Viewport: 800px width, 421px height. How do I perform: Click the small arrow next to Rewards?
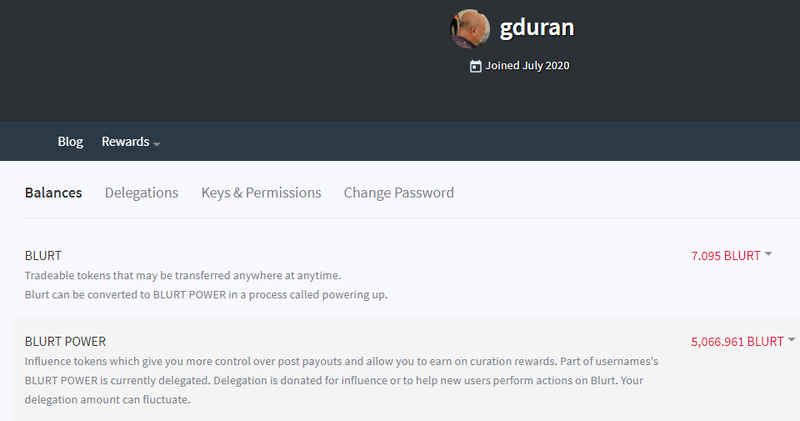click(157, 144)
